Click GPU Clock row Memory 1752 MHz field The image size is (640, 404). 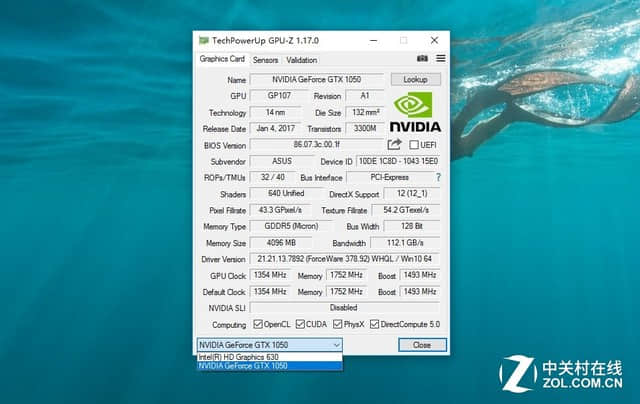(x=346, y=275)
